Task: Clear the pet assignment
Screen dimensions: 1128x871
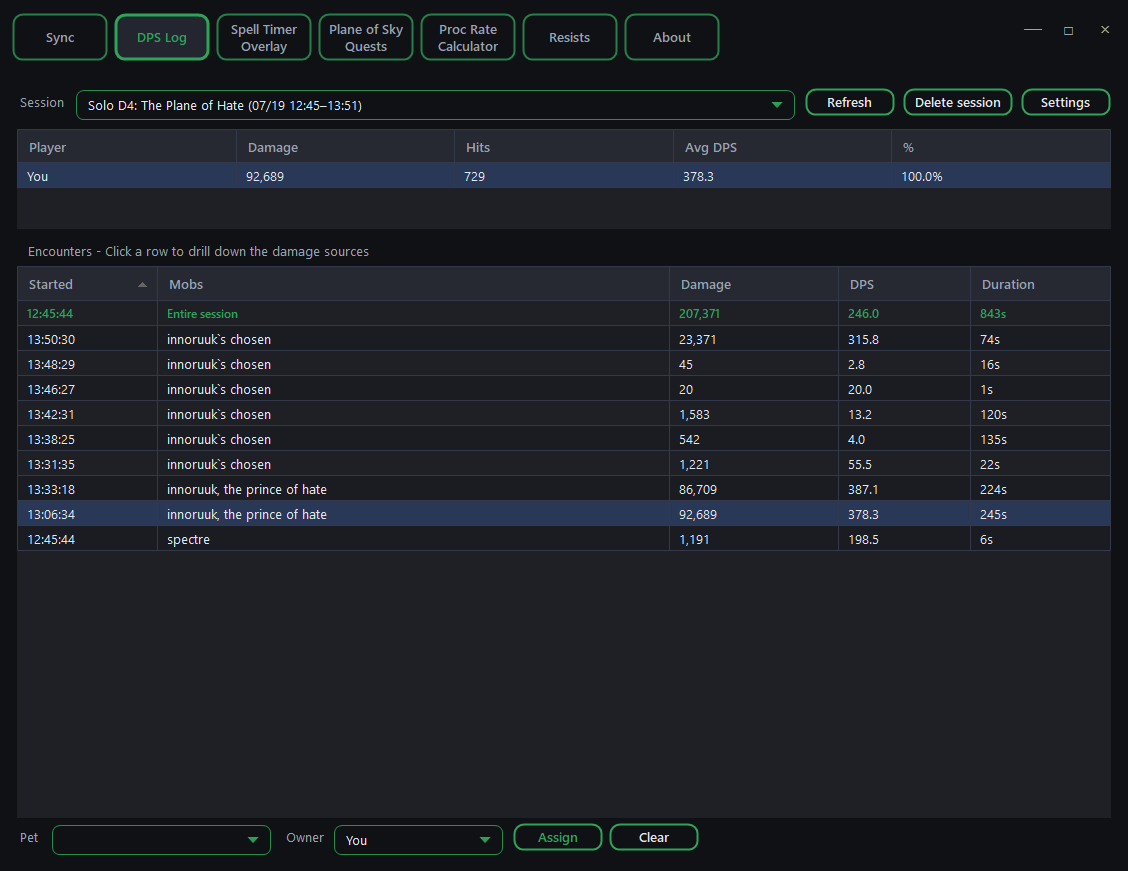Action: pyautogui.click(x=654, y=837)
